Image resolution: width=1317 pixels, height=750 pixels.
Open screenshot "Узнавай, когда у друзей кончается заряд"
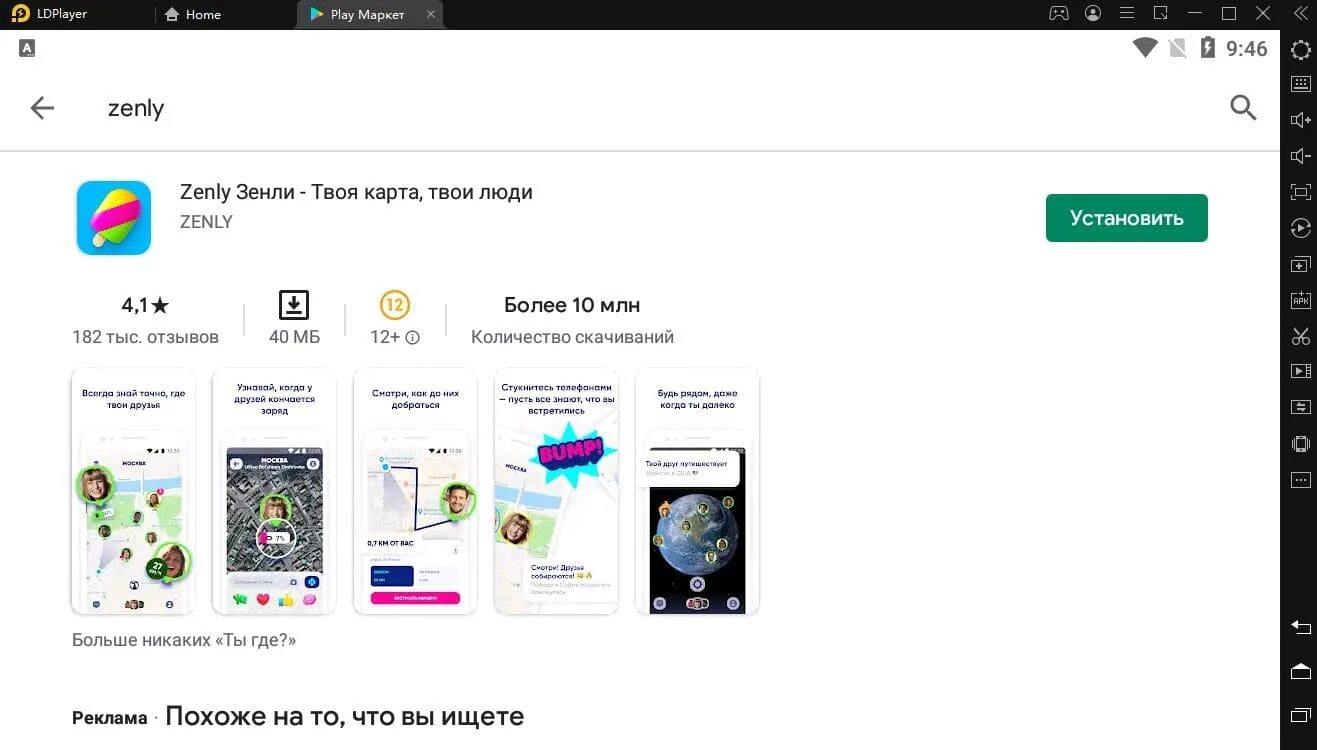tap(274, 491)
